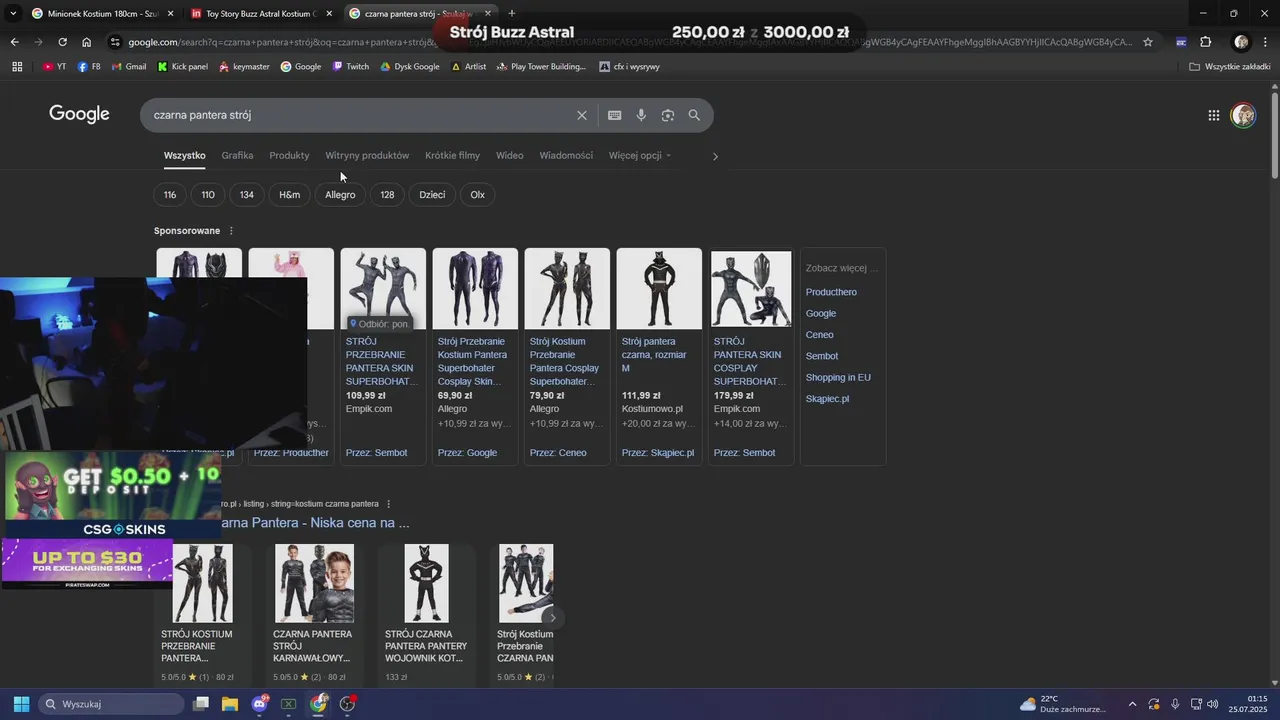Bookmark this page with the star icon

1148,42
